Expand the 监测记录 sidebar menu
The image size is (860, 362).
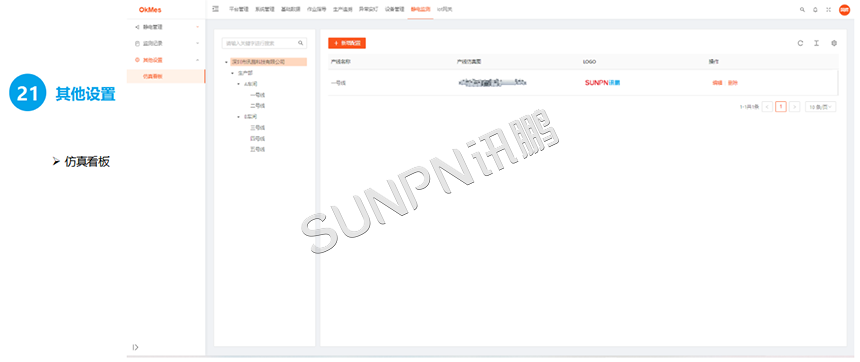point(166,43)
